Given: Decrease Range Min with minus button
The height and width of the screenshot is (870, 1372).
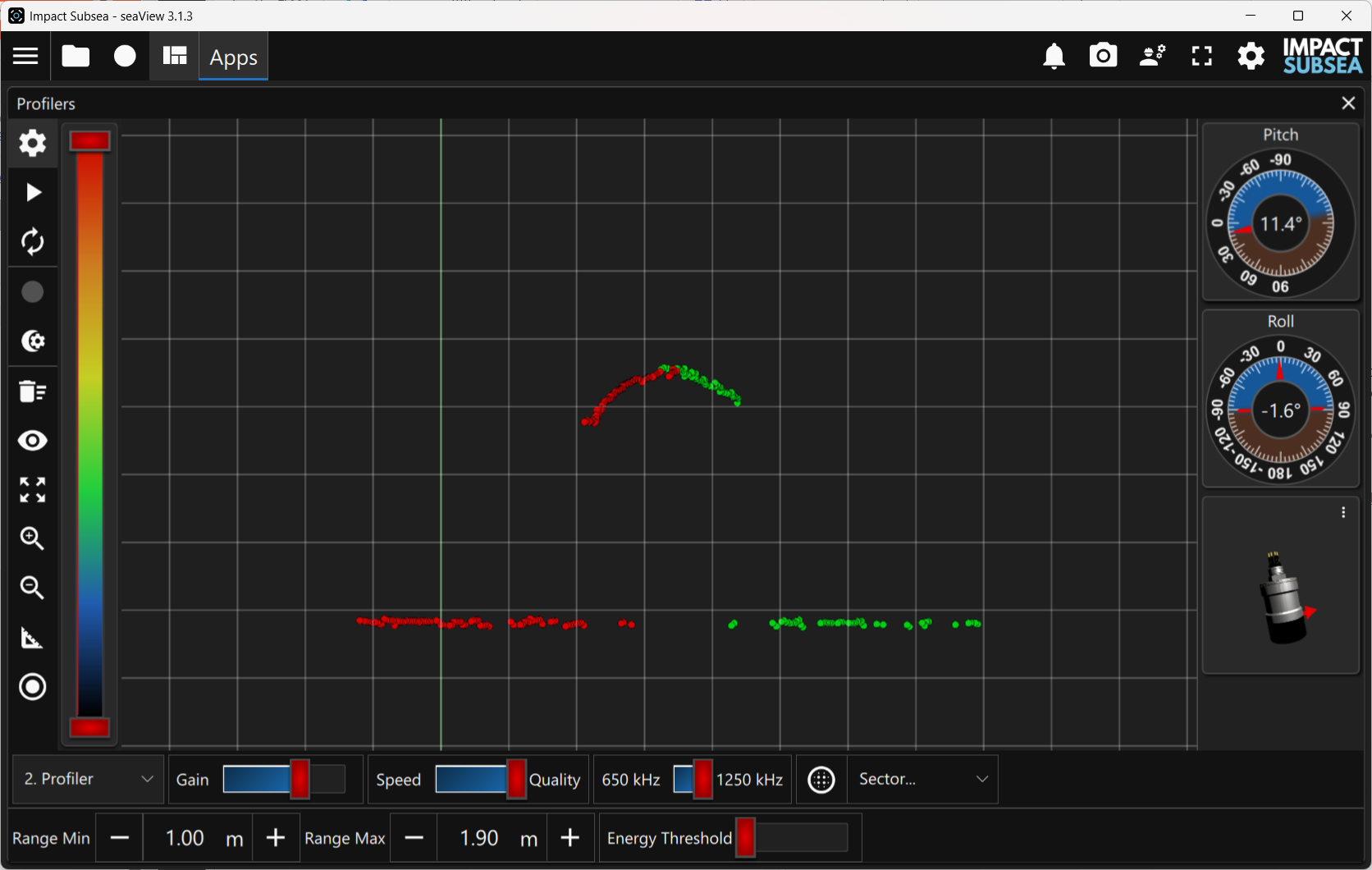Looking at the screenshot, I should click(x=120, y=838).
